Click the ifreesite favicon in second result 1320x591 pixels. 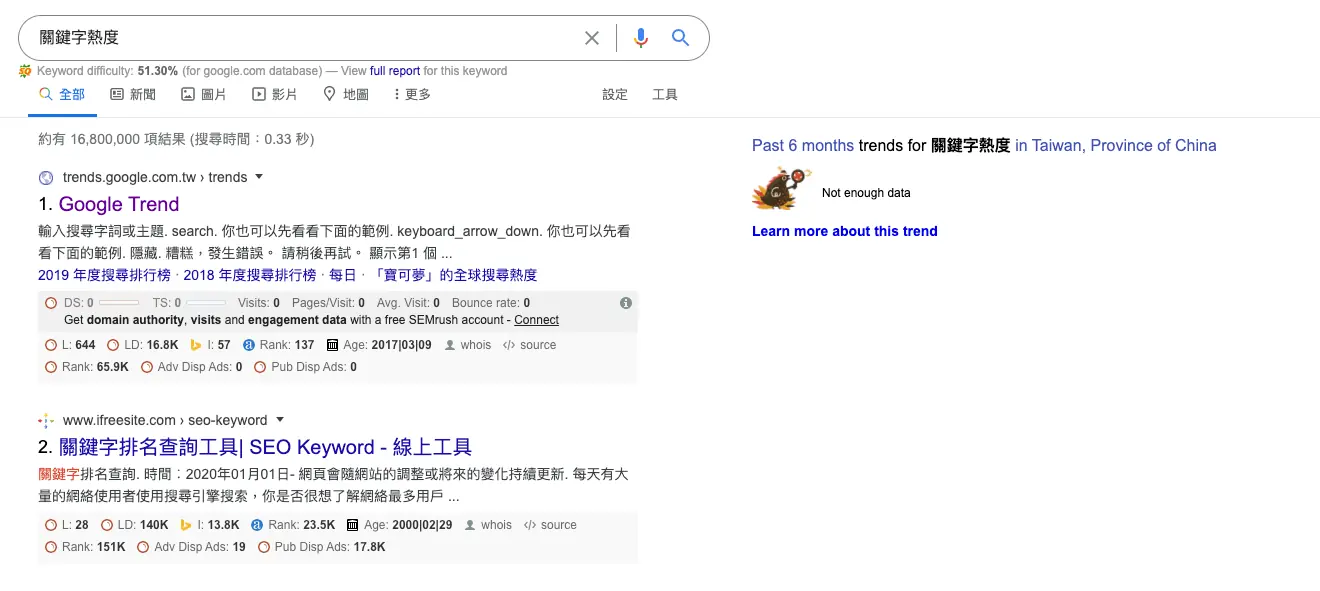point(46,420)
